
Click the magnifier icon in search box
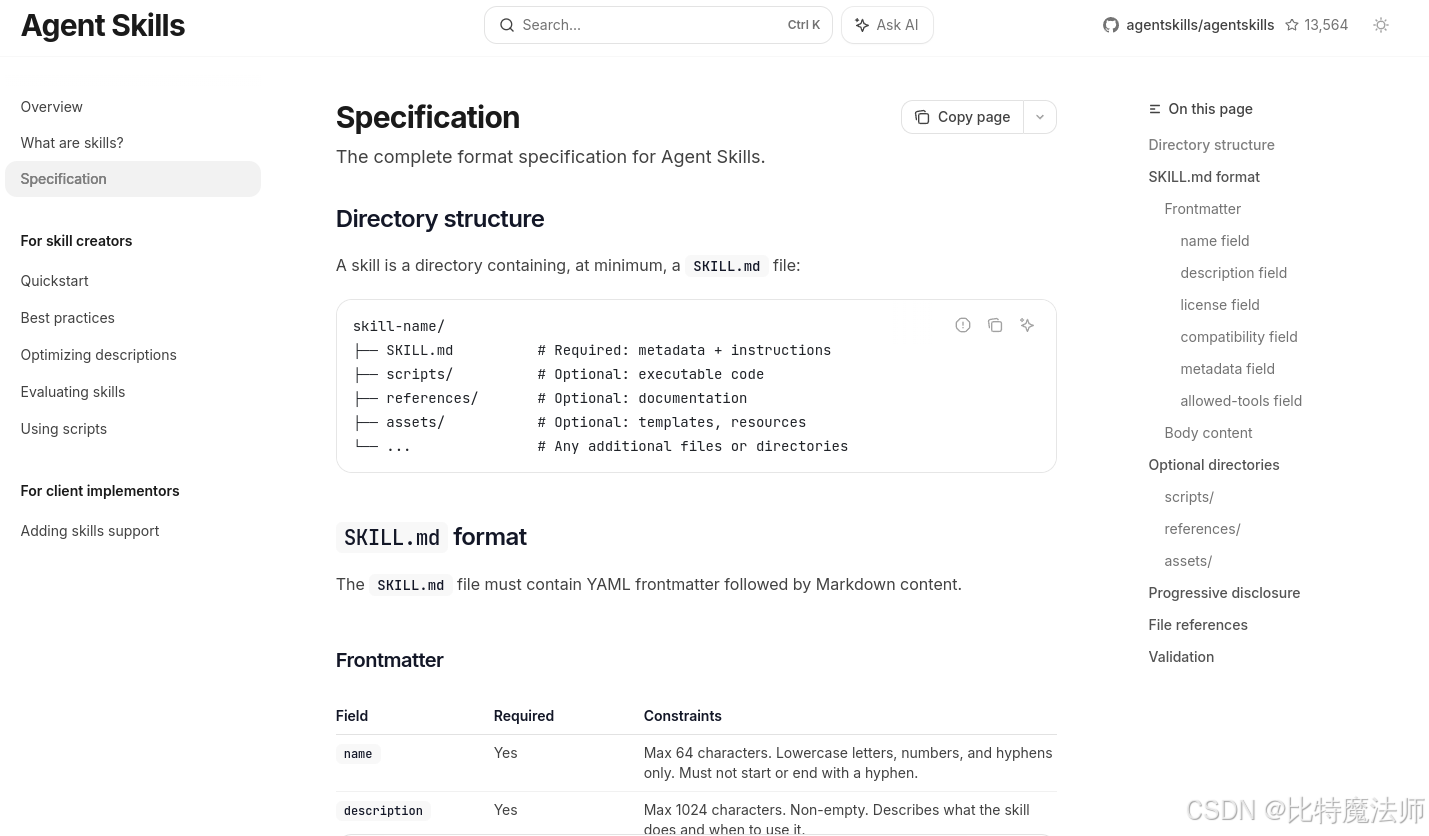click(x=507, y=25)
